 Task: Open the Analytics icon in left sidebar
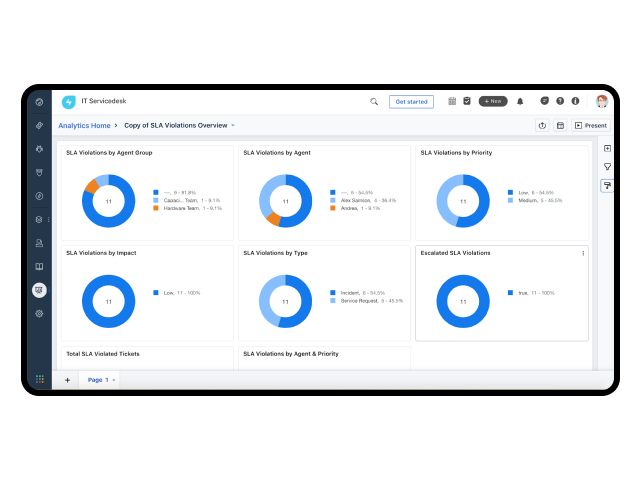click(x=39, y=290)
